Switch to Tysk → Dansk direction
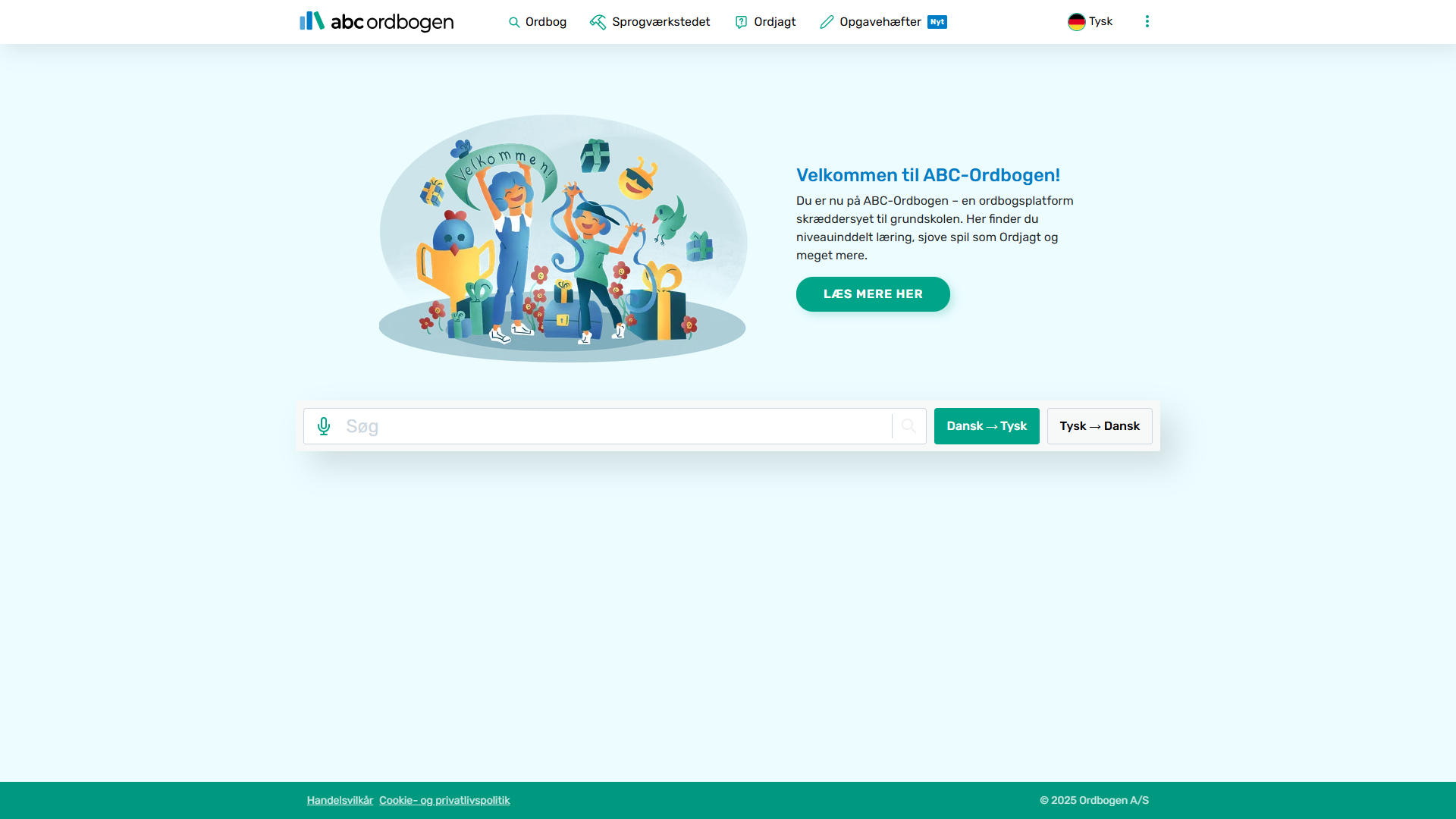The height and width of the screenshot is (819, 1456). point(1099,426)
